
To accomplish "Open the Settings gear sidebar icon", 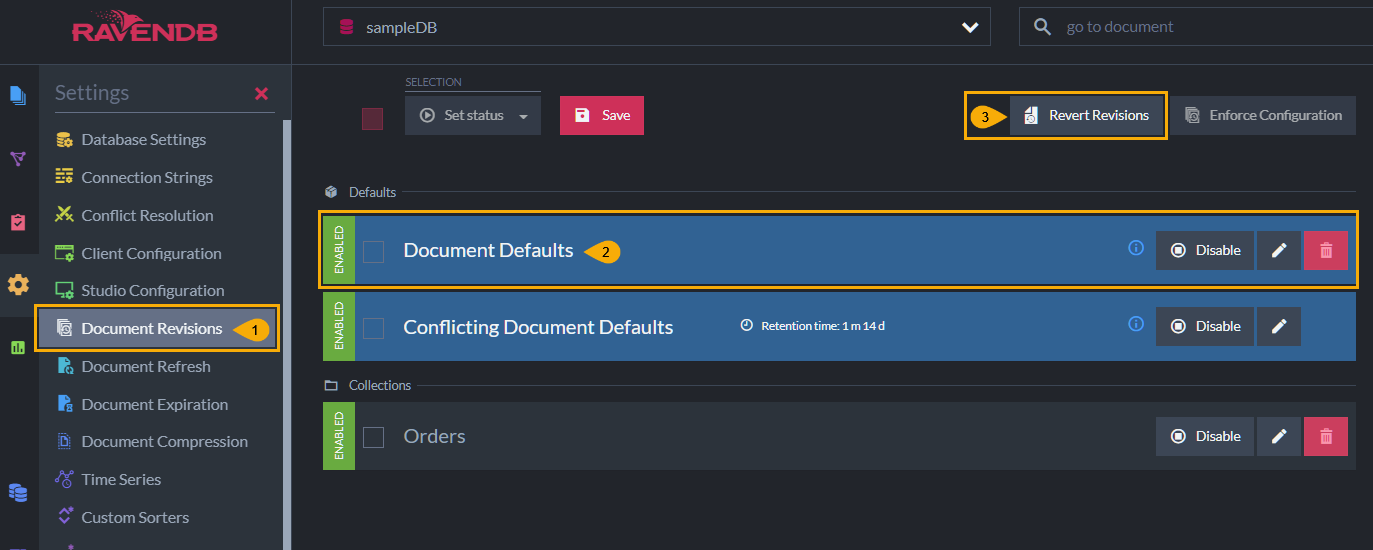I will [18, 285].
